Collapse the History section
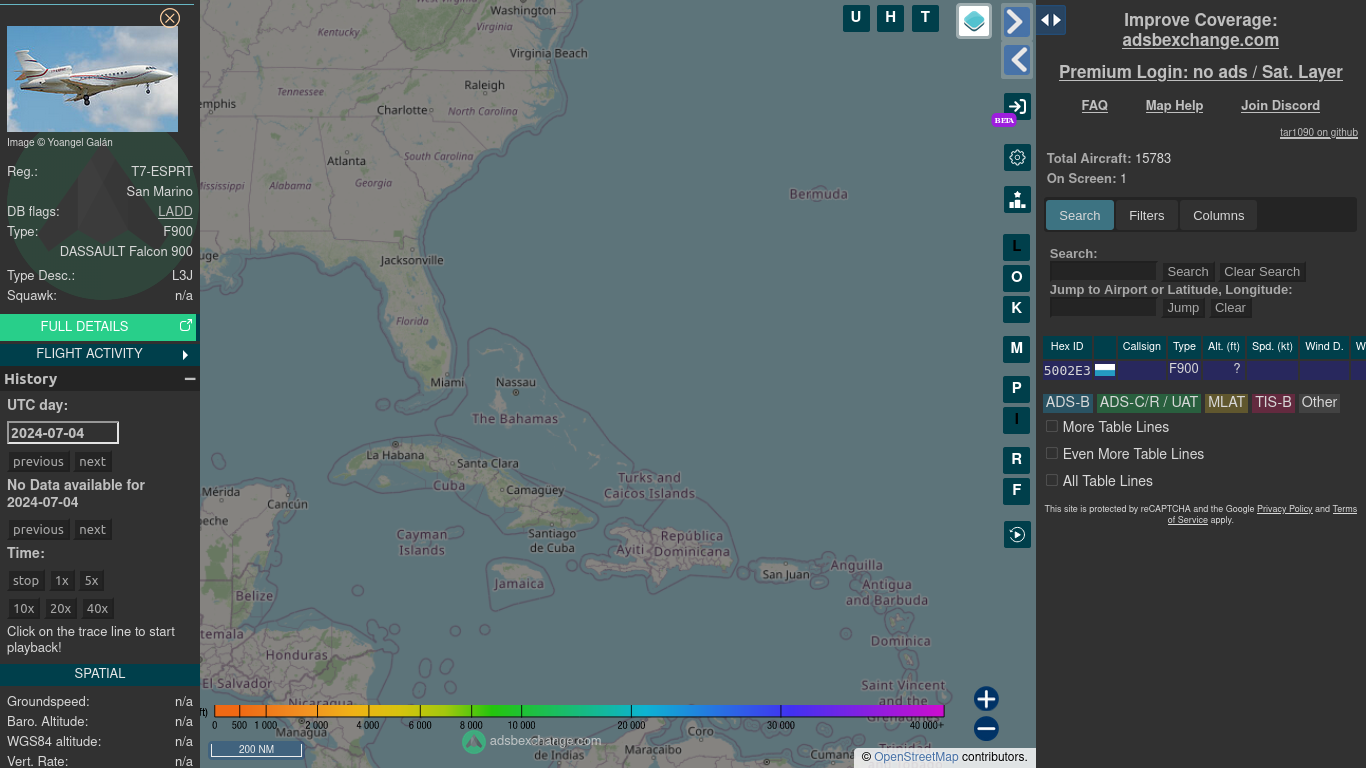The image size is (1366, 768). click(190, 379)
